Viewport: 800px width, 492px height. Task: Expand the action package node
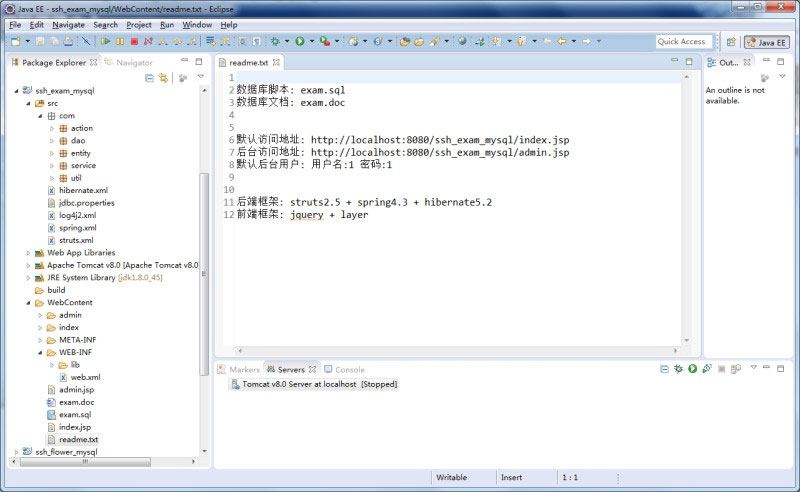(x=52, y=128)
